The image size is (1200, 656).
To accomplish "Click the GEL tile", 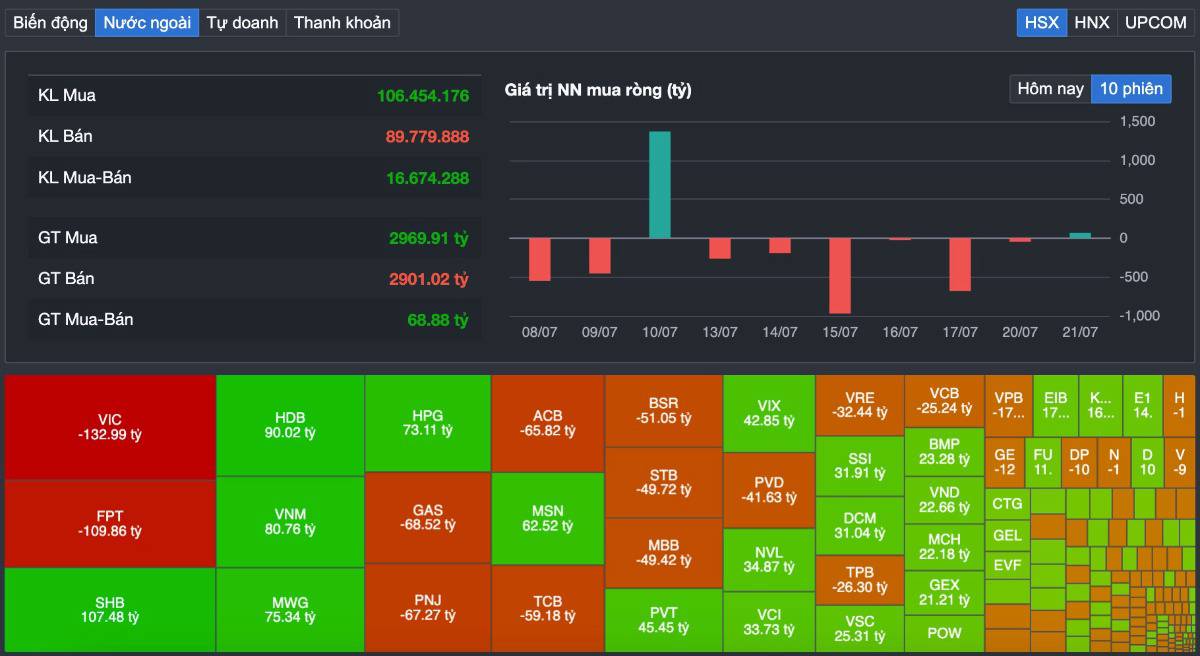I will 1007,535.
